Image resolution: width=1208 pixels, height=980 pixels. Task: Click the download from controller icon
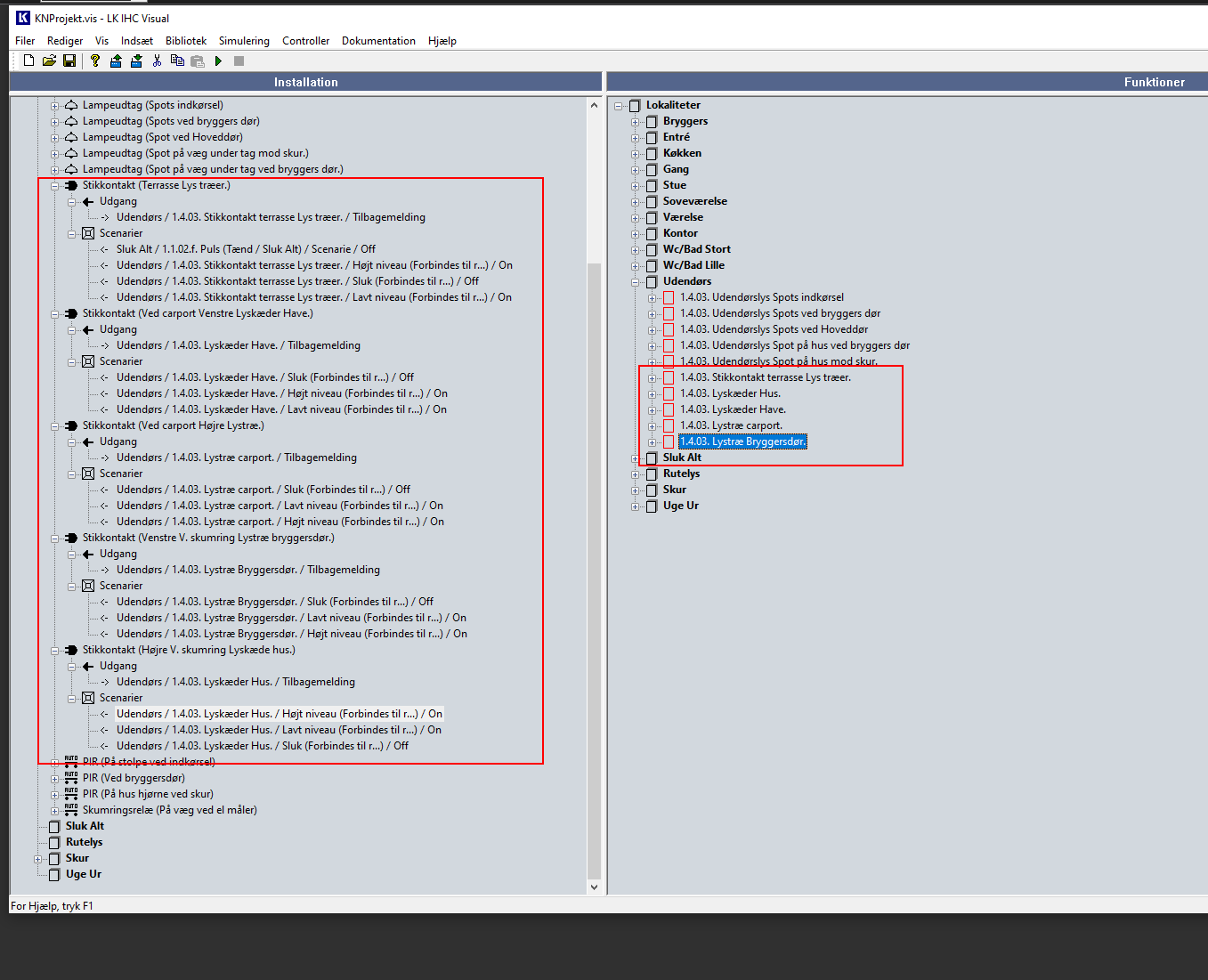pyautogui.click(x=136, y=61)
